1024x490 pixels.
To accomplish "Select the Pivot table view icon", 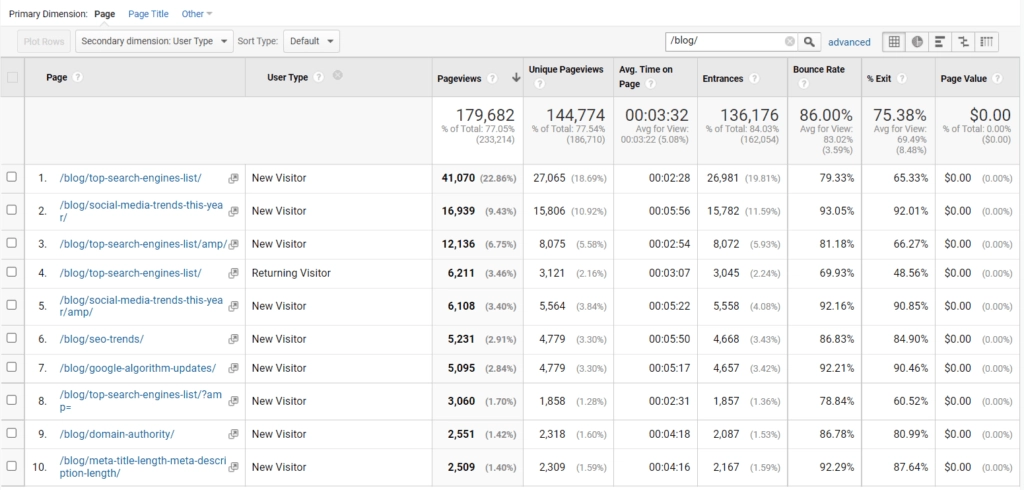I will click(x=988, y=42).
